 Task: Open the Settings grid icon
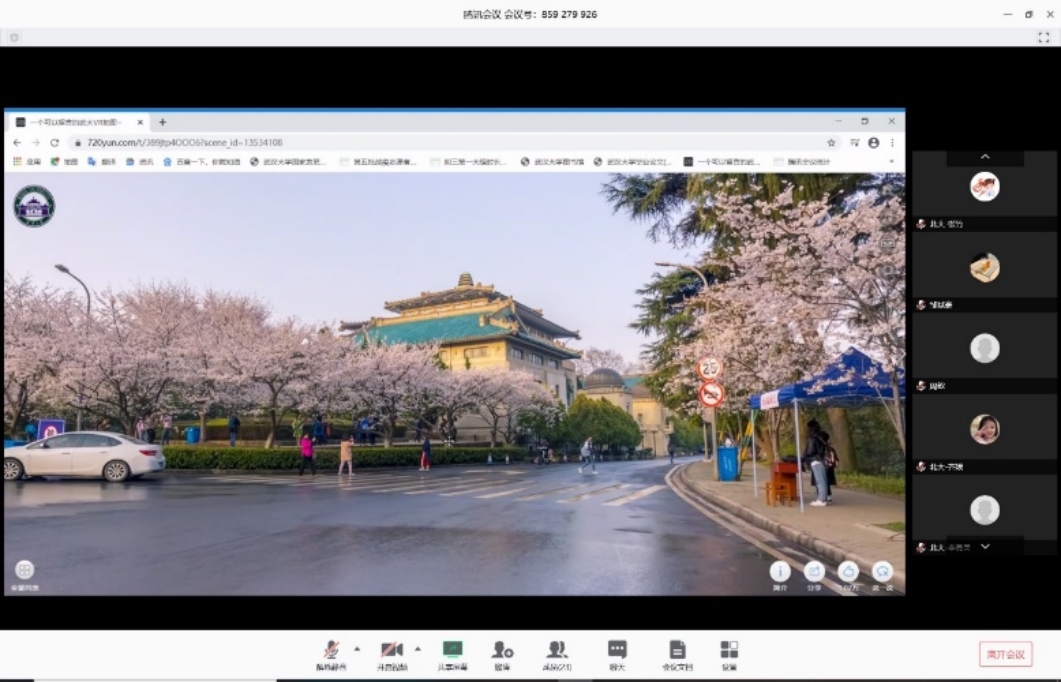pos(729,650)
